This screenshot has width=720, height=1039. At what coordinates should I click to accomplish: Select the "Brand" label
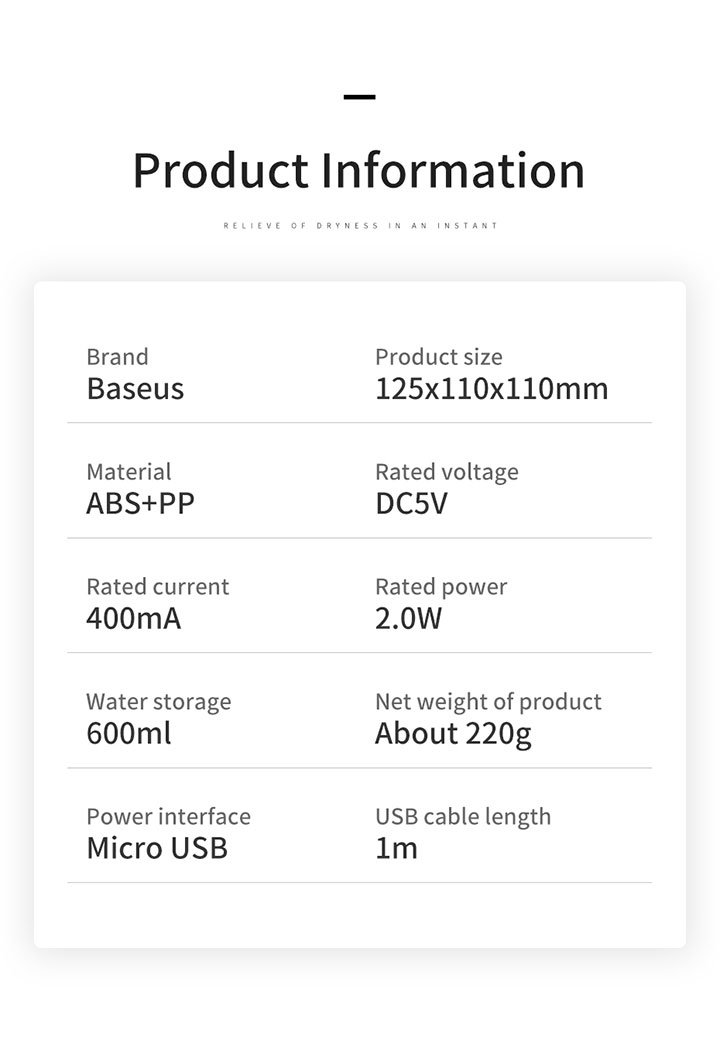[117, 357]
